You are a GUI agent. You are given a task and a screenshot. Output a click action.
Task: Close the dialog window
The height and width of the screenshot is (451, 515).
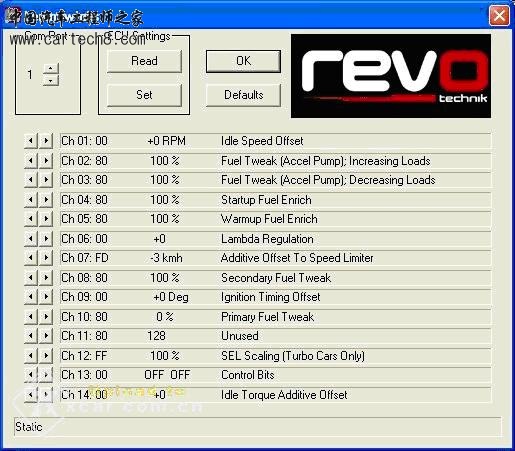click(x=499, y=15)
